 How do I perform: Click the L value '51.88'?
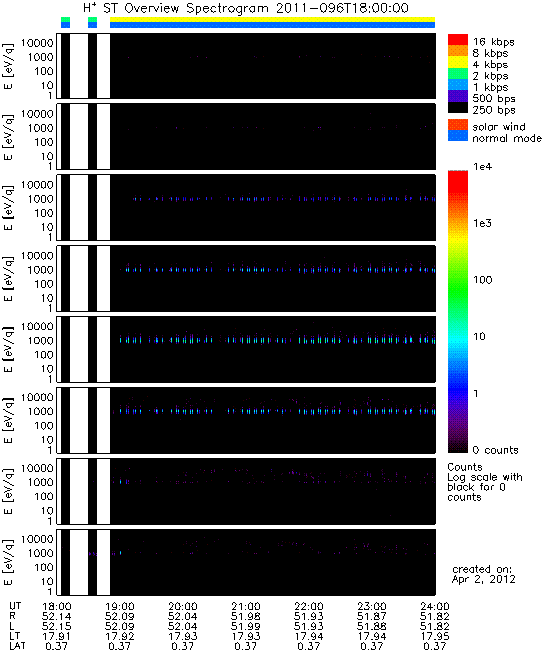pos(372,626)
